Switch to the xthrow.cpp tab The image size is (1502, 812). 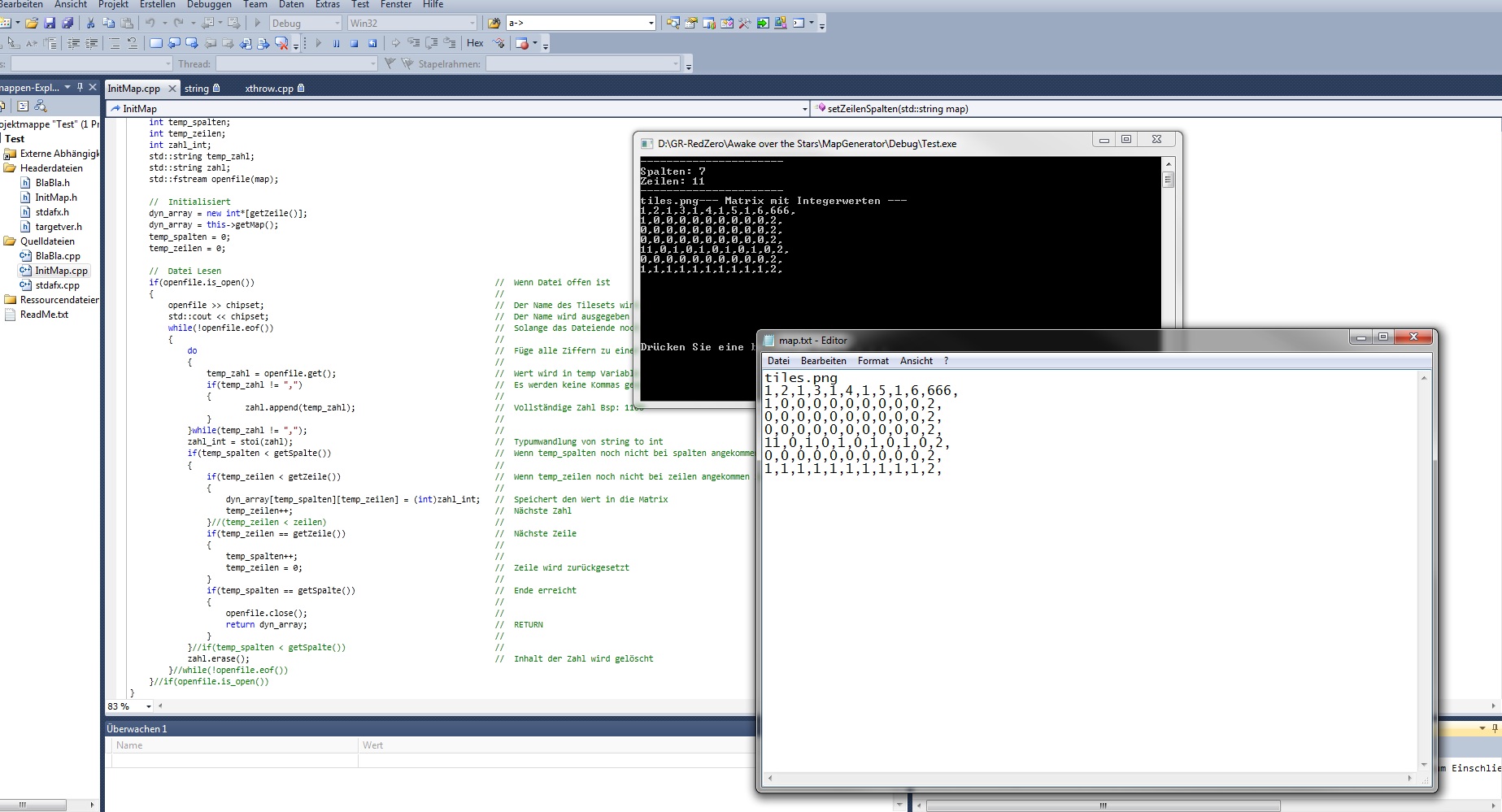[x=269, y=89]
